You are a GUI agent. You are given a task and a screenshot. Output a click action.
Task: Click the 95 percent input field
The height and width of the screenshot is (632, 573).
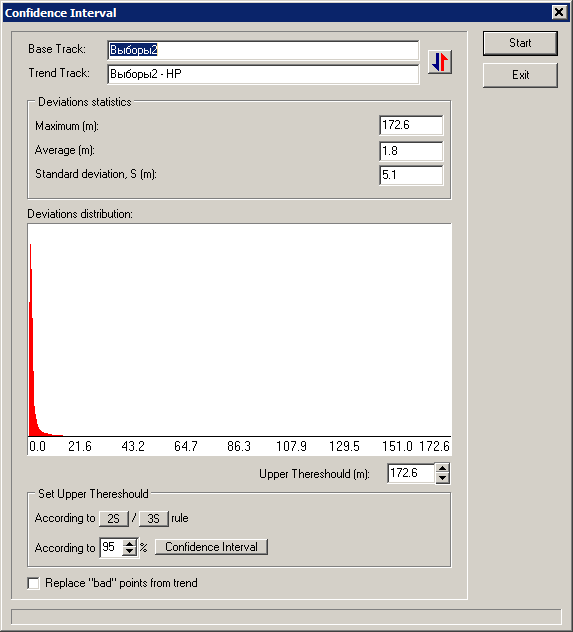(x=111, y=547)
